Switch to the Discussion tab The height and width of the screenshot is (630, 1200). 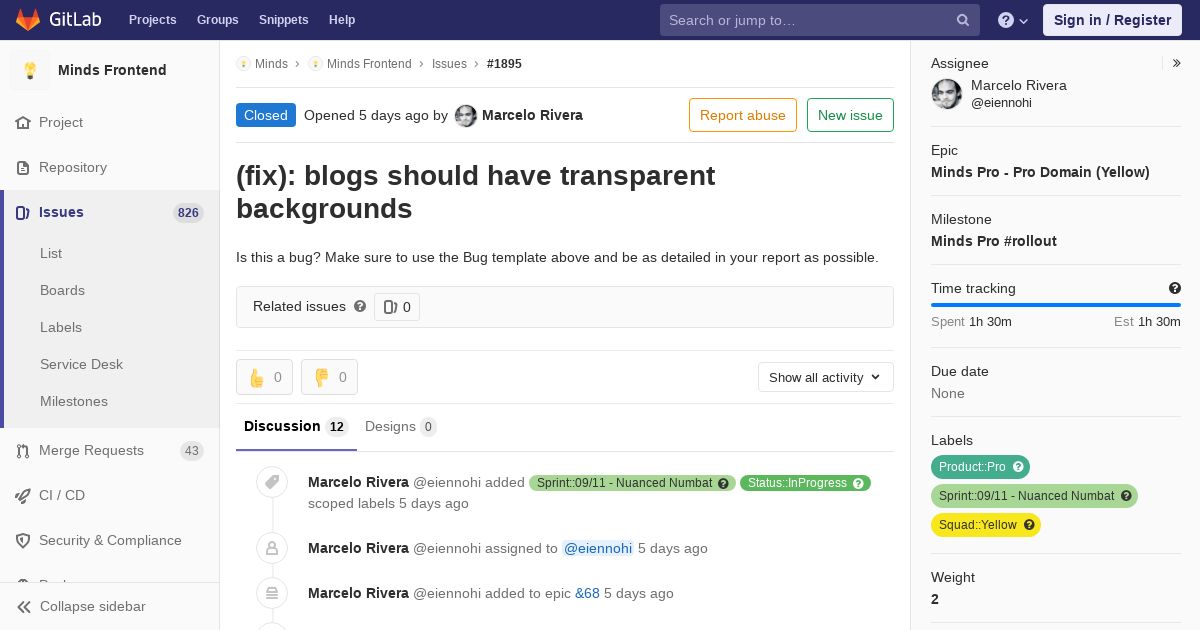(x=296, y=427)
